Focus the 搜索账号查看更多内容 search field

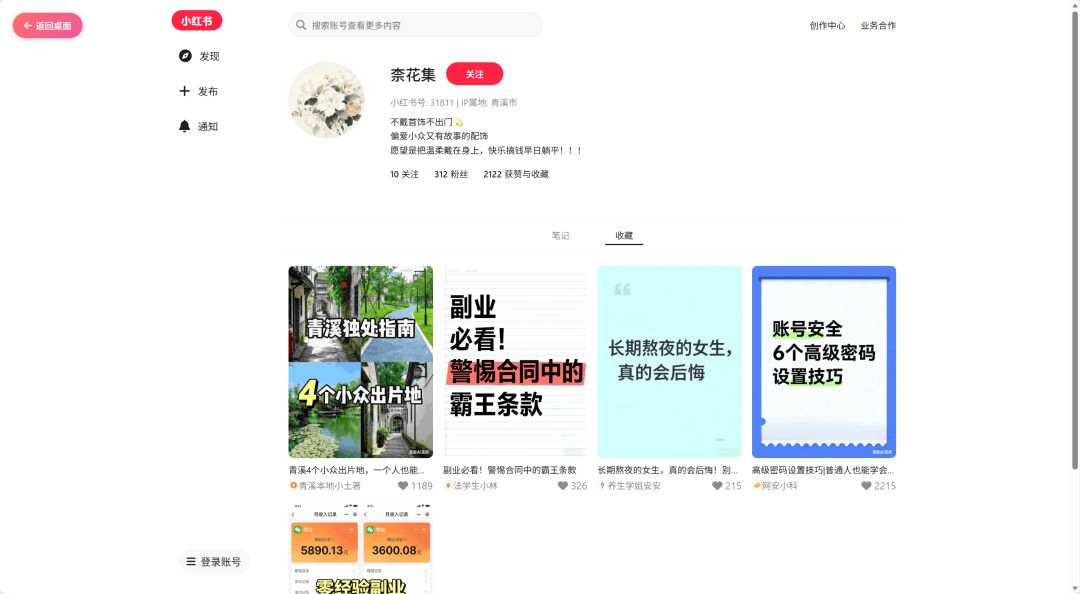[415, 25]
